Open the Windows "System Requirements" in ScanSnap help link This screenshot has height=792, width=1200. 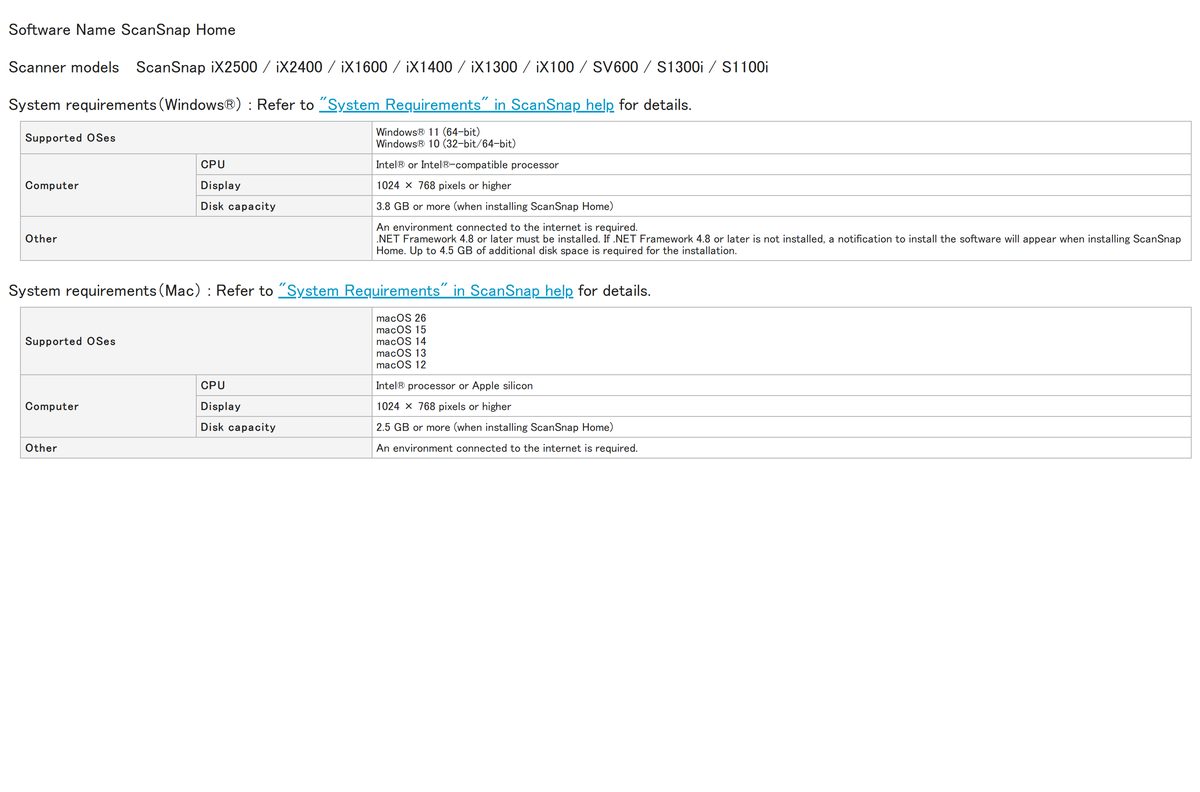click(466, 105)
